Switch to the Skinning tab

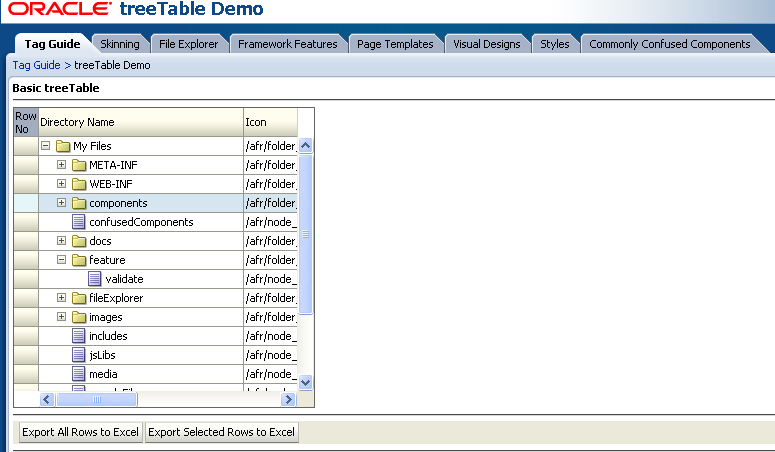120,44
